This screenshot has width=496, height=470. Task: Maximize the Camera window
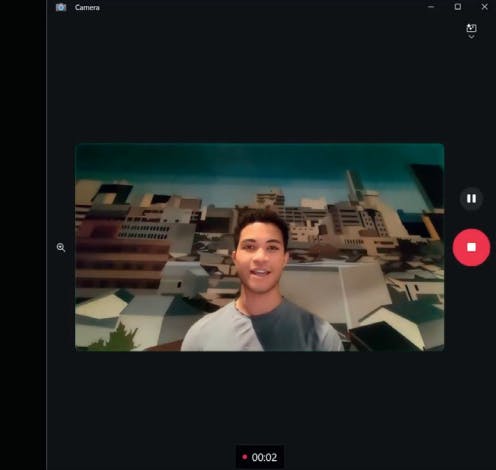458,7
